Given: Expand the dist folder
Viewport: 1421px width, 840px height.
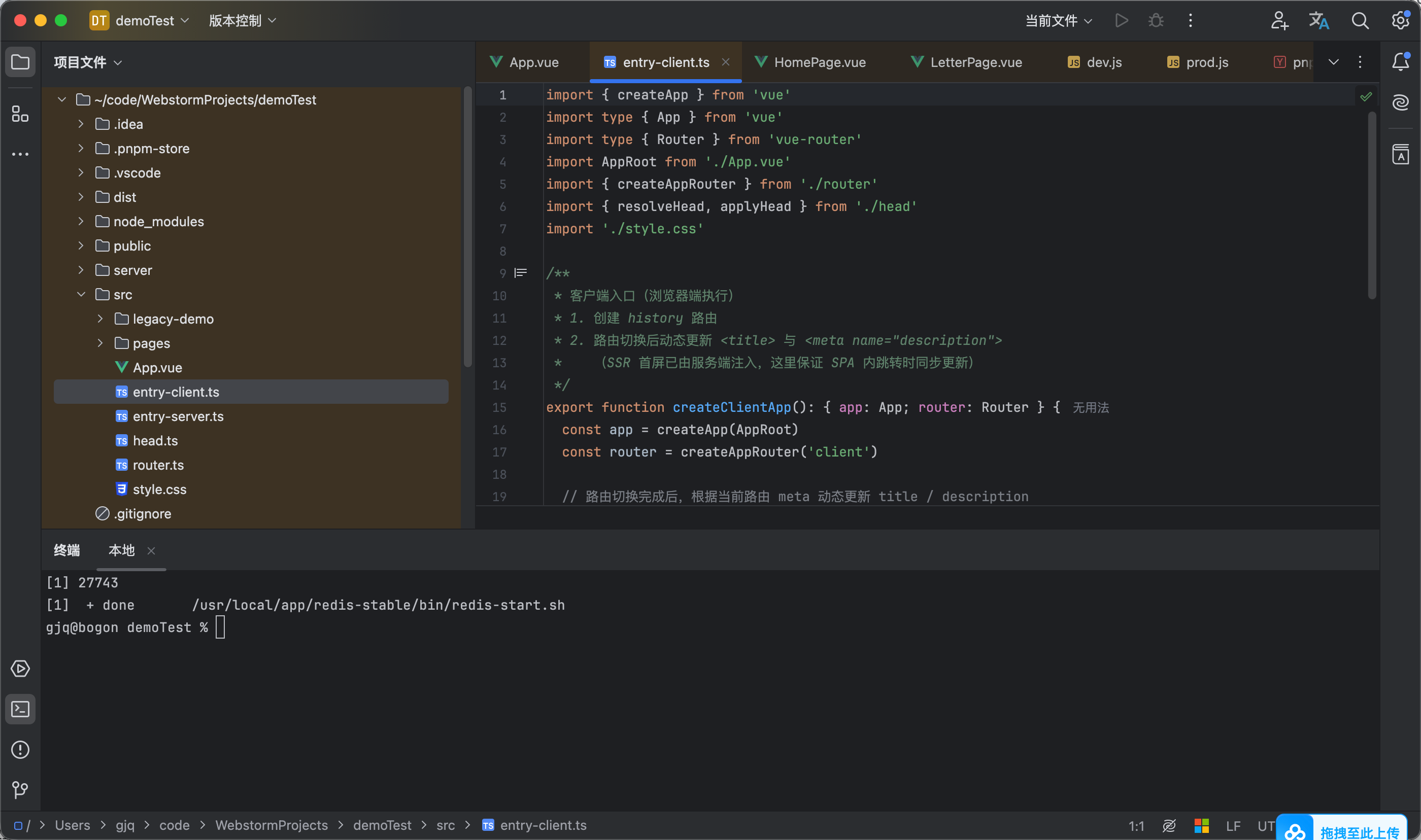Looking at the screenshot, I should tap(81, 197).
